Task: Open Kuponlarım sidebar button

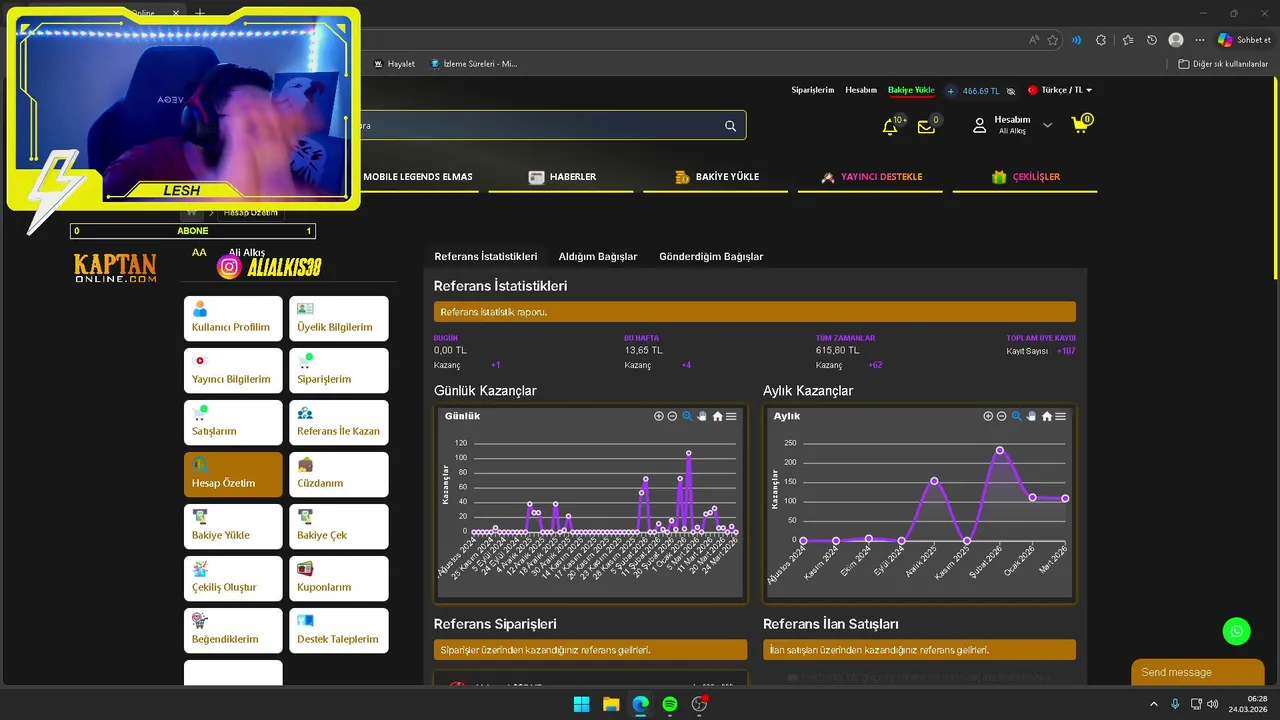Action: click(339, 578)
